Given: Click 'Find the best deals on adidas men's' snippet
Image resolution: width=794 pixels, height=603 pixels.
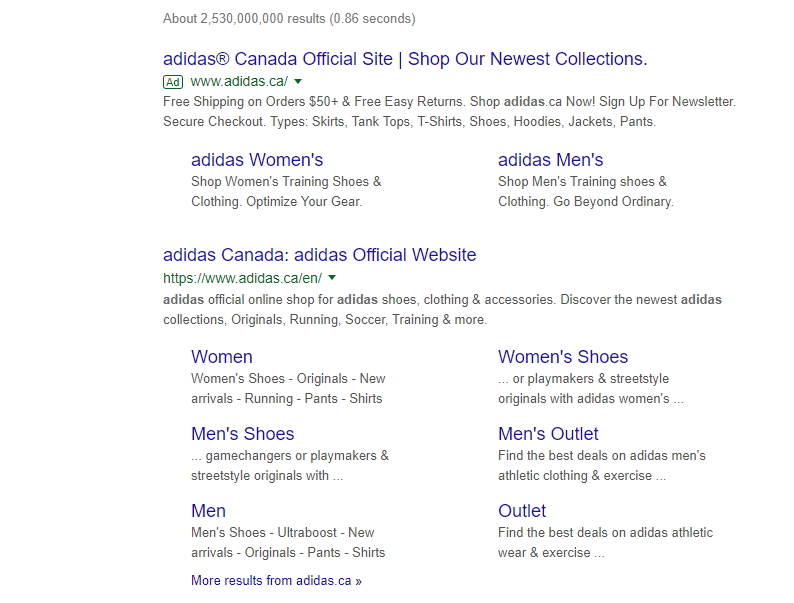Looking at the screenshot, I should click(x=602, y=456).
